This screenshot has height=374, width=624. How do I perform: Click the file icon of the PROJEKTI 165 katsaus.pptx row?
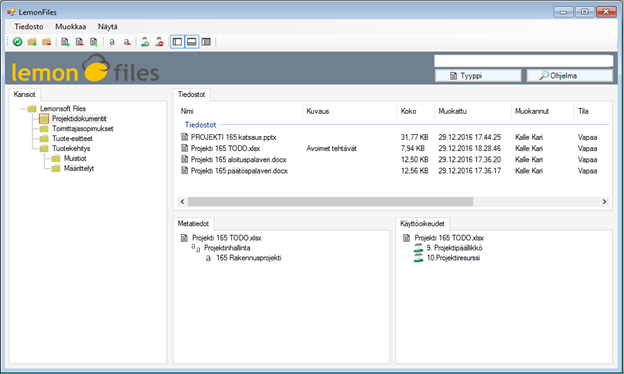[185, 137]
